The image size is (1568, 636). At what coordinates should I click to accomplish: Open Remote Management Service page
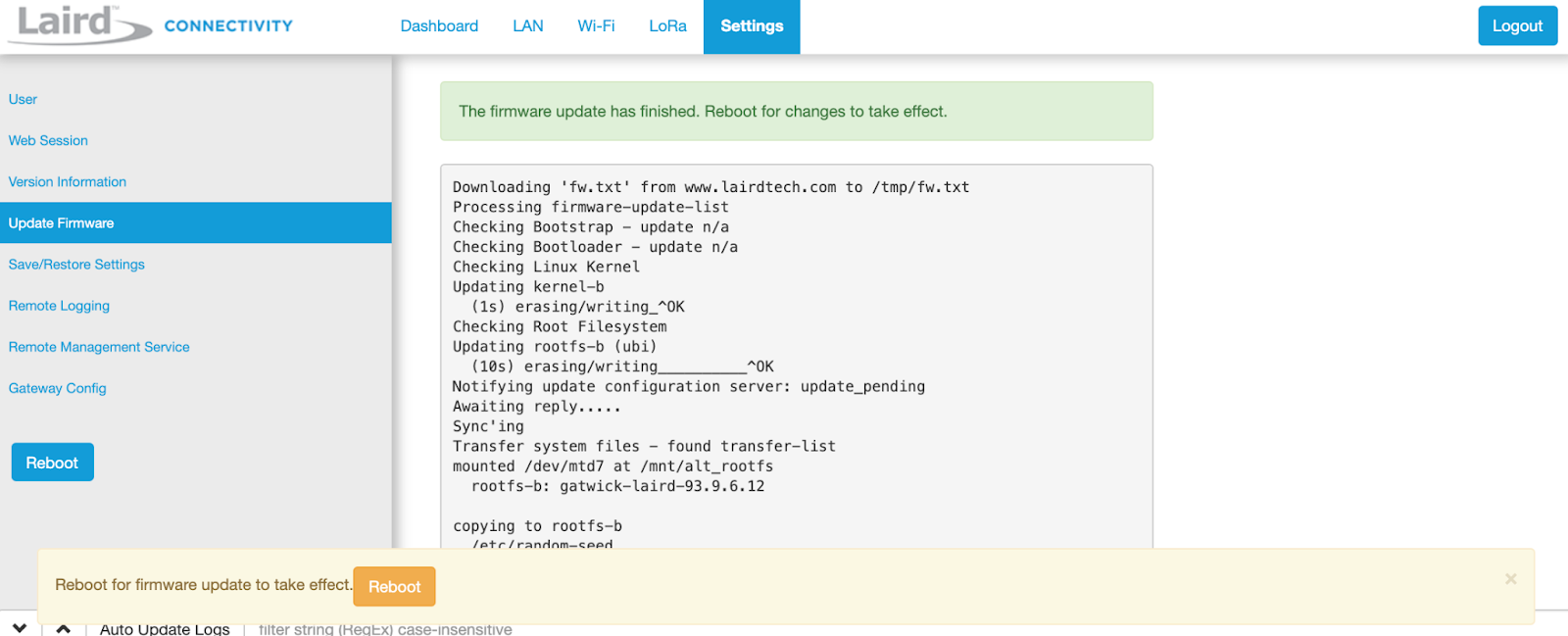tap(99, 347)
